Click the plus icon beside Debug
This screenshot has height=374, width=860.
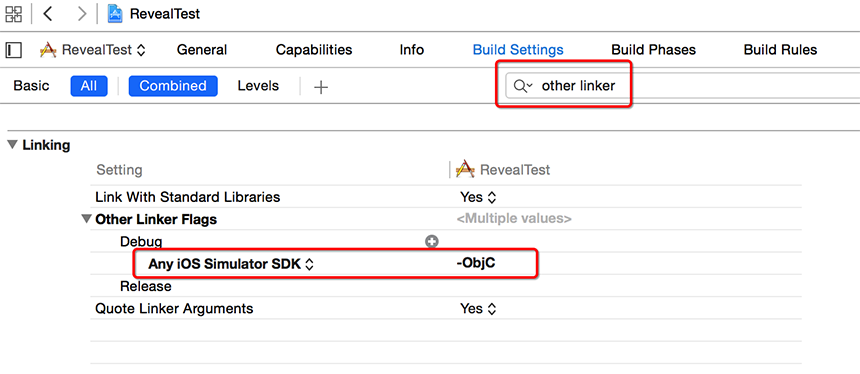(432, 241)
